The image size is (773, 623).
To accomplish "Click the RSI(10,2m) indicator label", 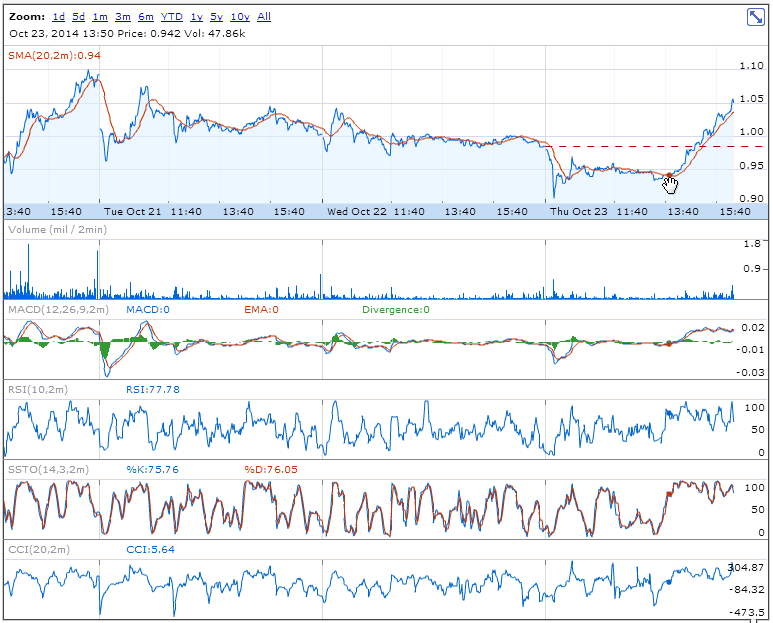I will (38, 389).
